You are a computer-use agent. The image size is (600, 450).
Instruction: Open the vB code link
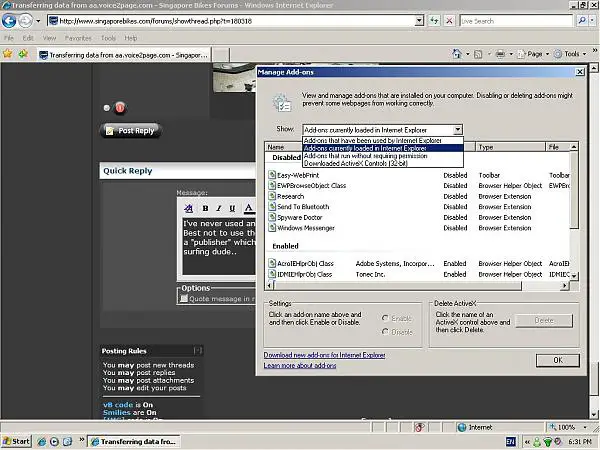pyautogui.click(x=118, y=404)
